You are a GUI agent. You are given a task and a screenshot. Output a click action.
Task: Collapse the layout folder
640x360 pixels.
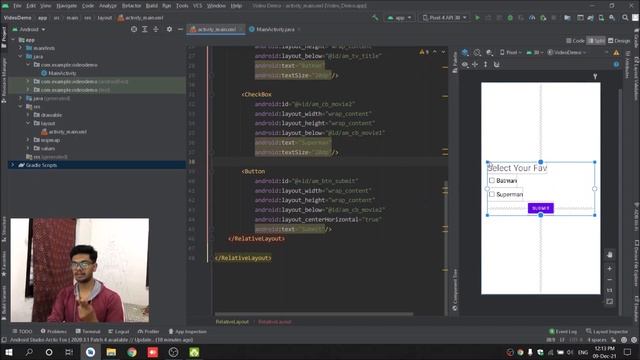28,123
